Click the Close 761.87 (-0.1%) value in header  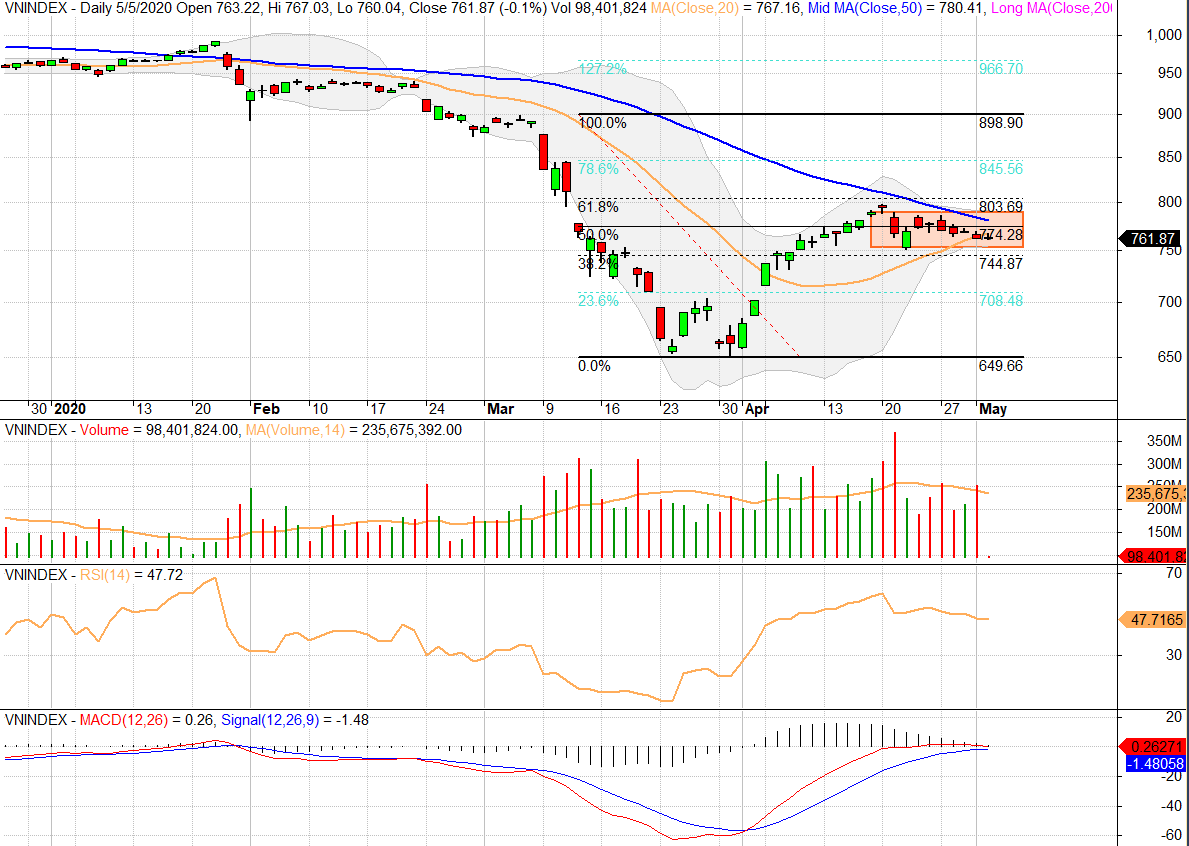(x=466, y=8)
